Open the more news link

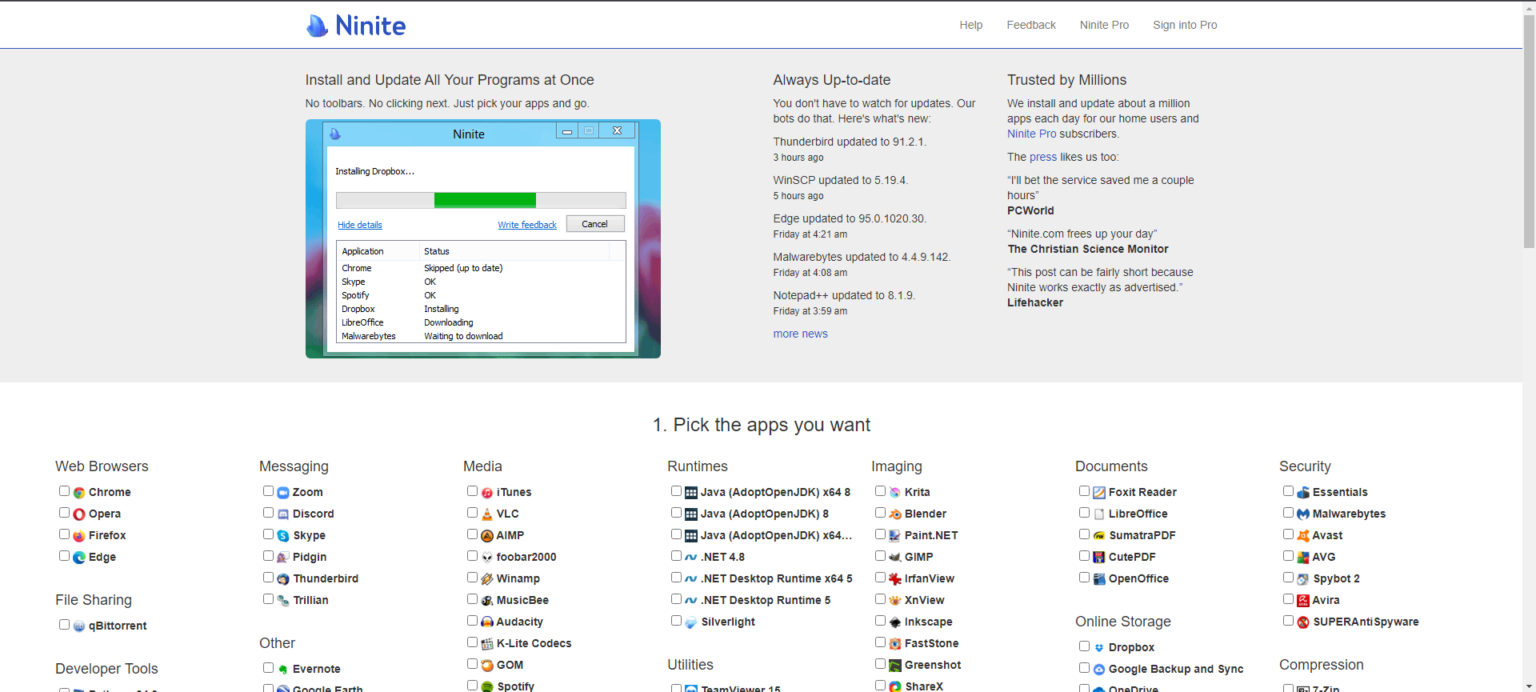pyautogui.click(x=800, y=334)
